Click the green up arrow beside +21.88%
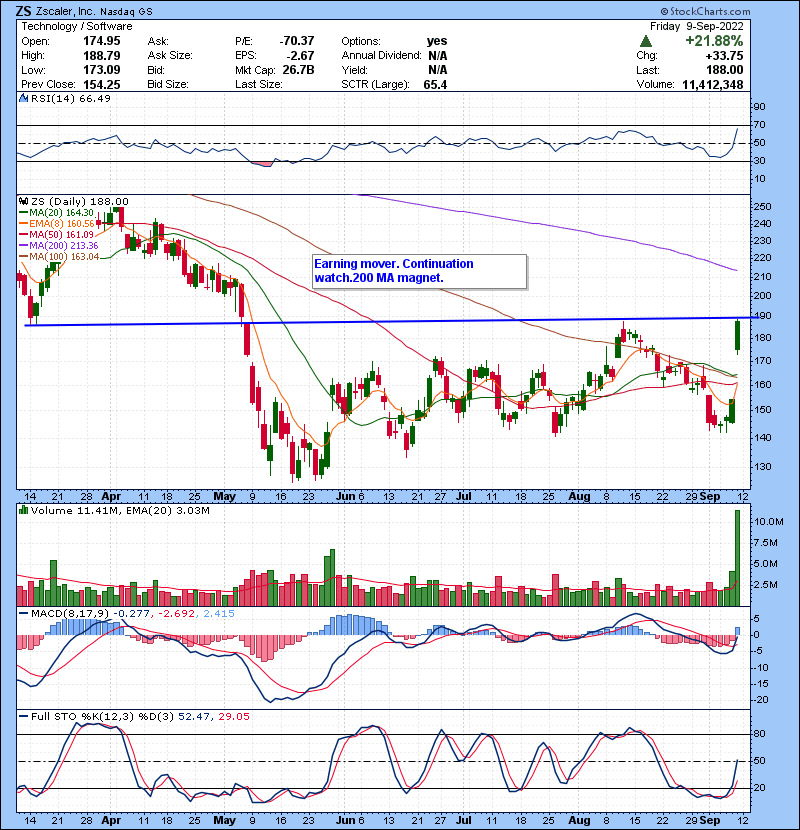The width and height of the screenshot is (800, 830). pyautogui.click(x=649, y=41)
